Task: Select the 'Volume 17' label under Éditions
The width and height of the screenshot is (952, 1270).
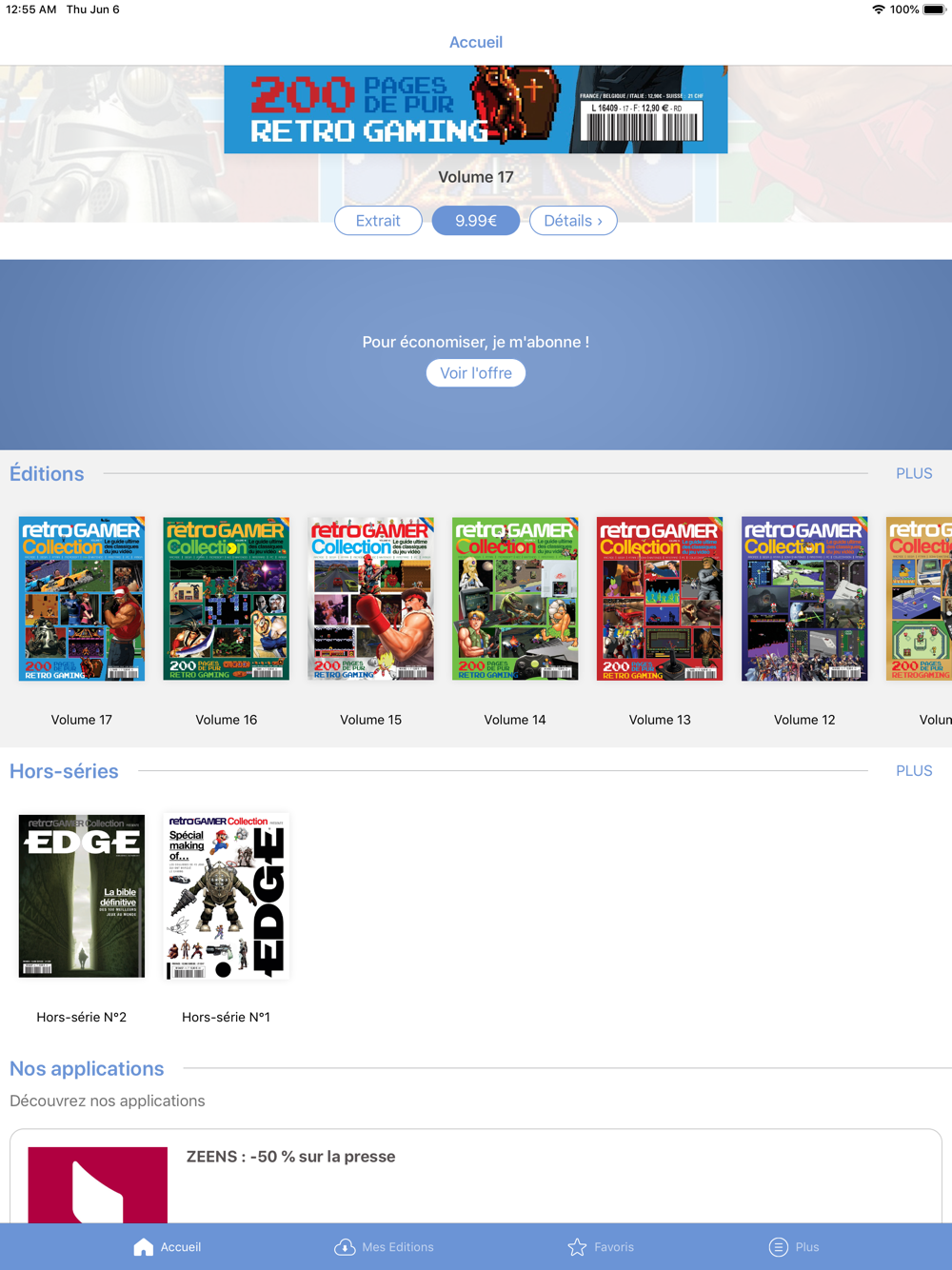Action: tap(82, 720)
